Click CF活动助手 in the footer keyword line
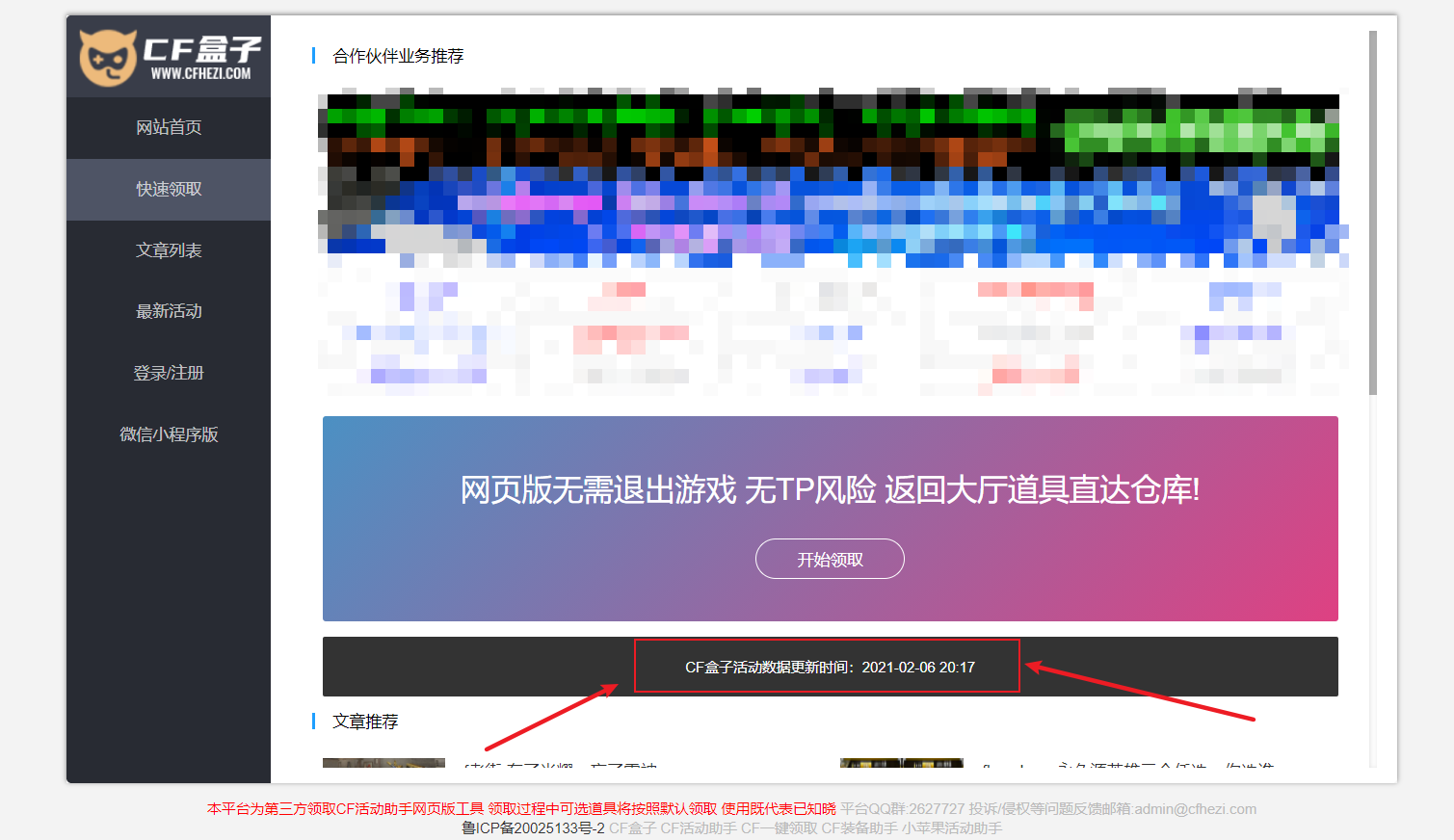Image resolution: width=1454 pixels, height=840 pixels. pyautogui.click(x=699, y=828)
